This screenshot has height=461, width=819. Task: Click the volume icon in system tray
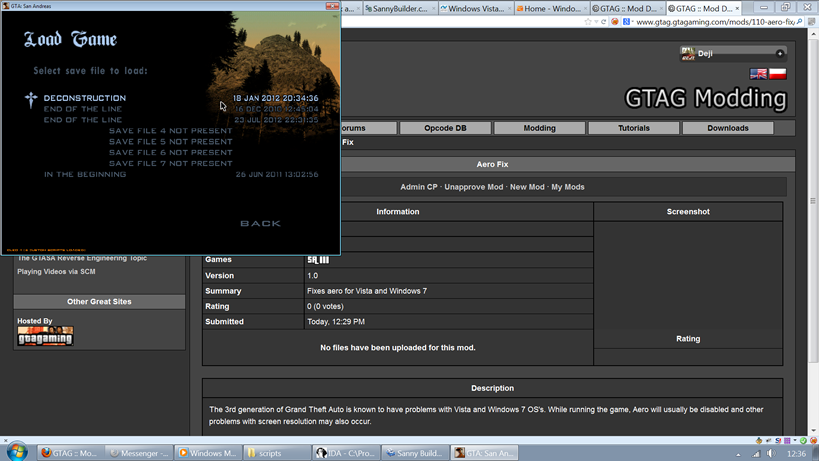[x=771, y=453]
